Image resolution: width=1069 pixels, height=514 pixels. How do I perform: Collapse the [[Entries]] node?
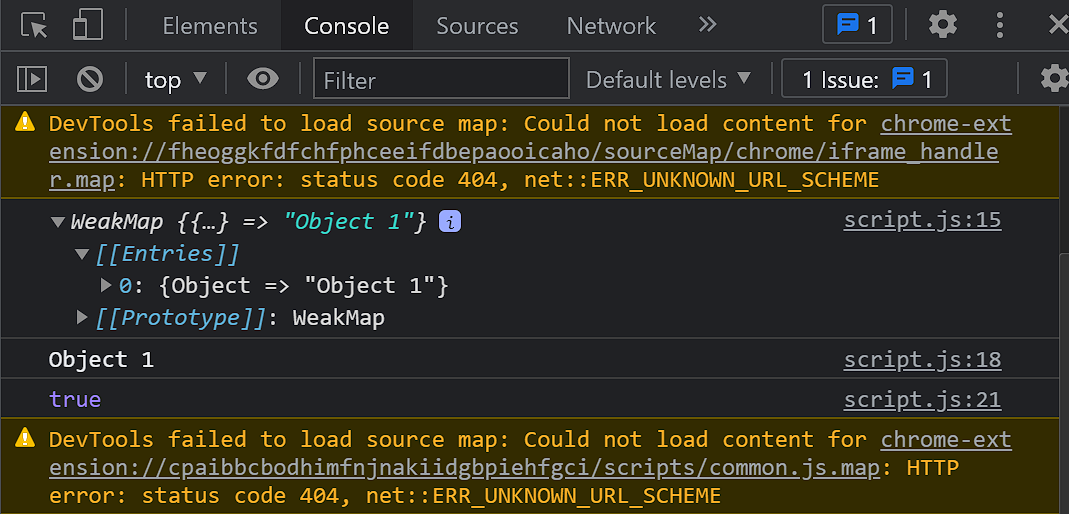(x=83, y=254)
